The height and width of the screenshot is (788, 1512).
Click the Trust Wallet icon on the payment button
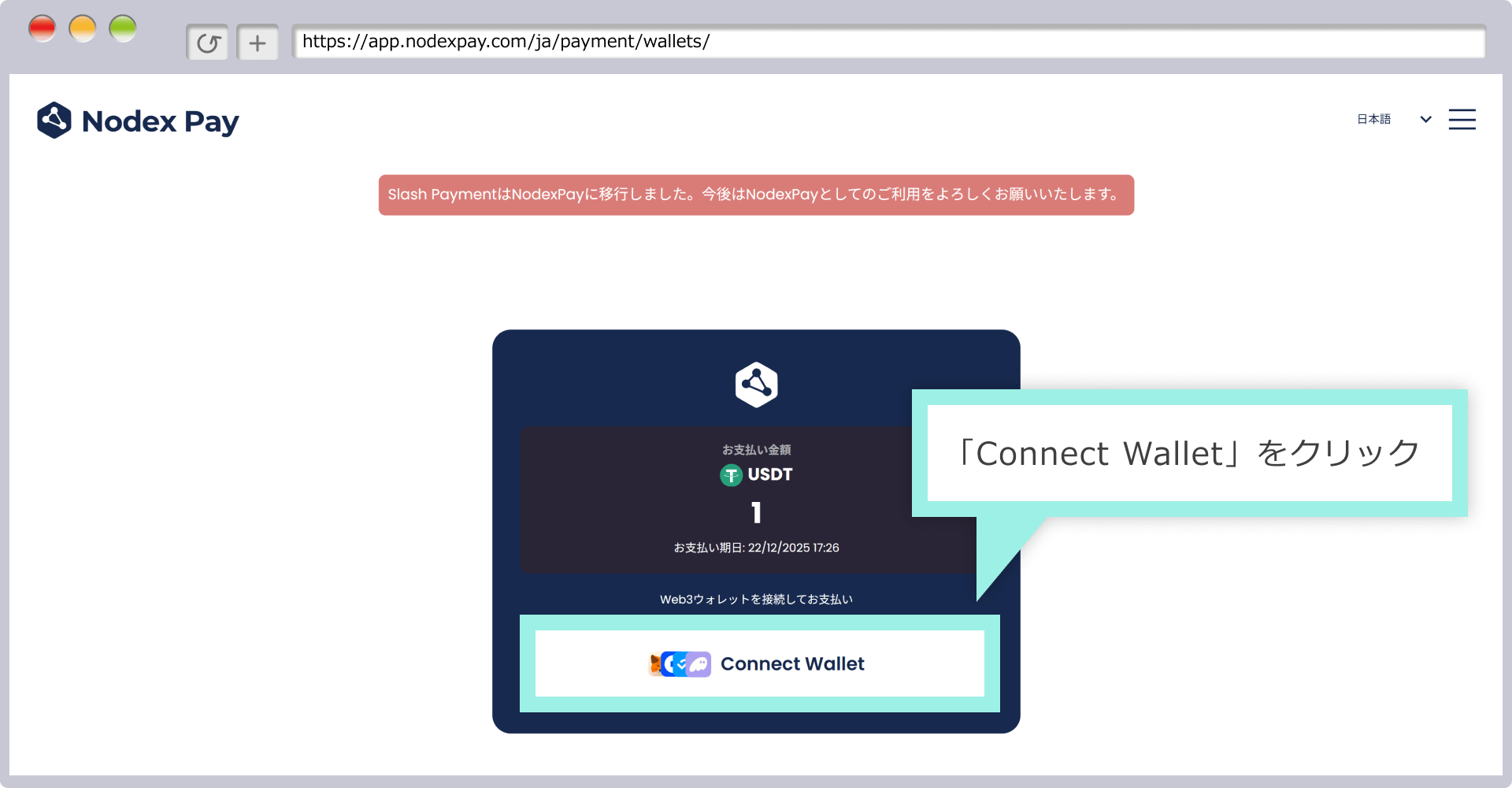click(x=680, y=664)
